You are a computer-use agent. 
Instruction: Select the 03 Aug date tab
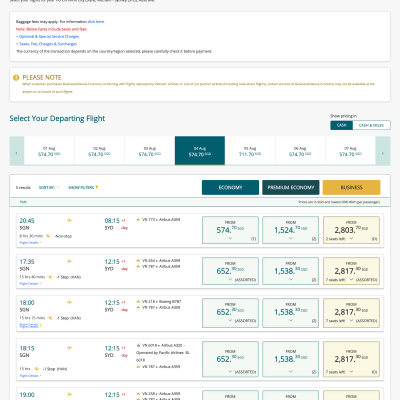click(150, 151)
